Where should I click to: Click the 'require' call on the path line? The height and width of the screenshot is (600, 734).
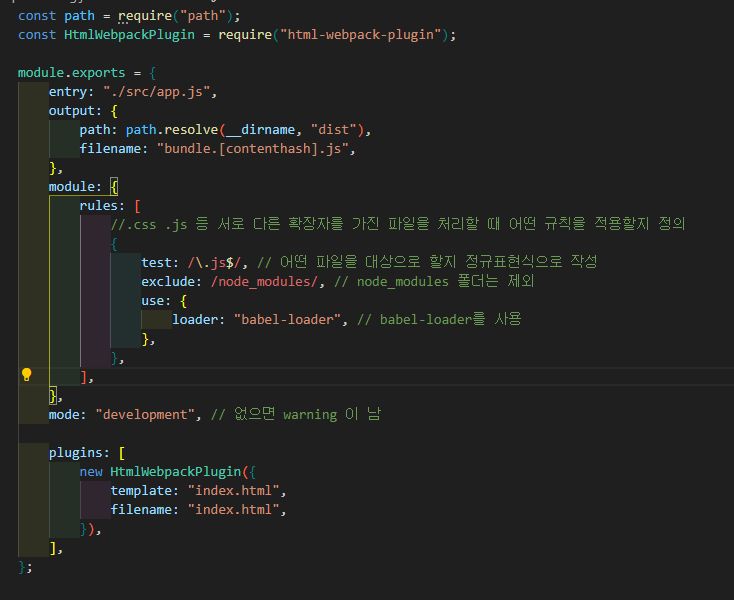point(145,16)
